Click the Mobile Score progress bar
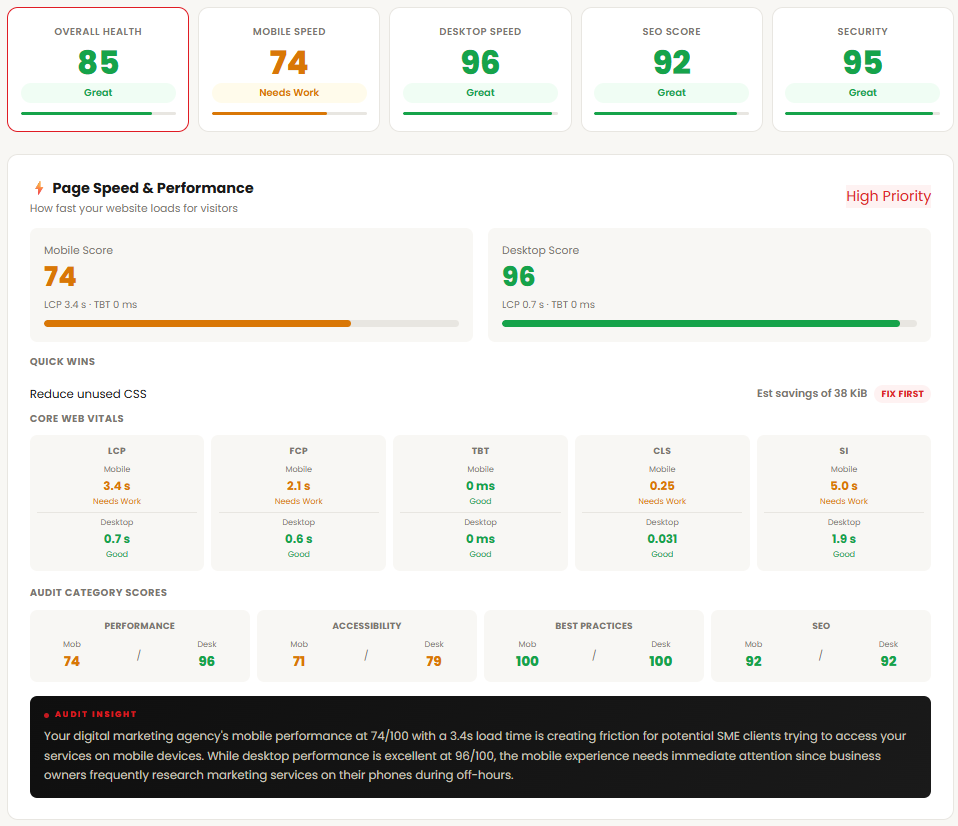Viewport: 958px width, 826px height. tap(251, 323)
